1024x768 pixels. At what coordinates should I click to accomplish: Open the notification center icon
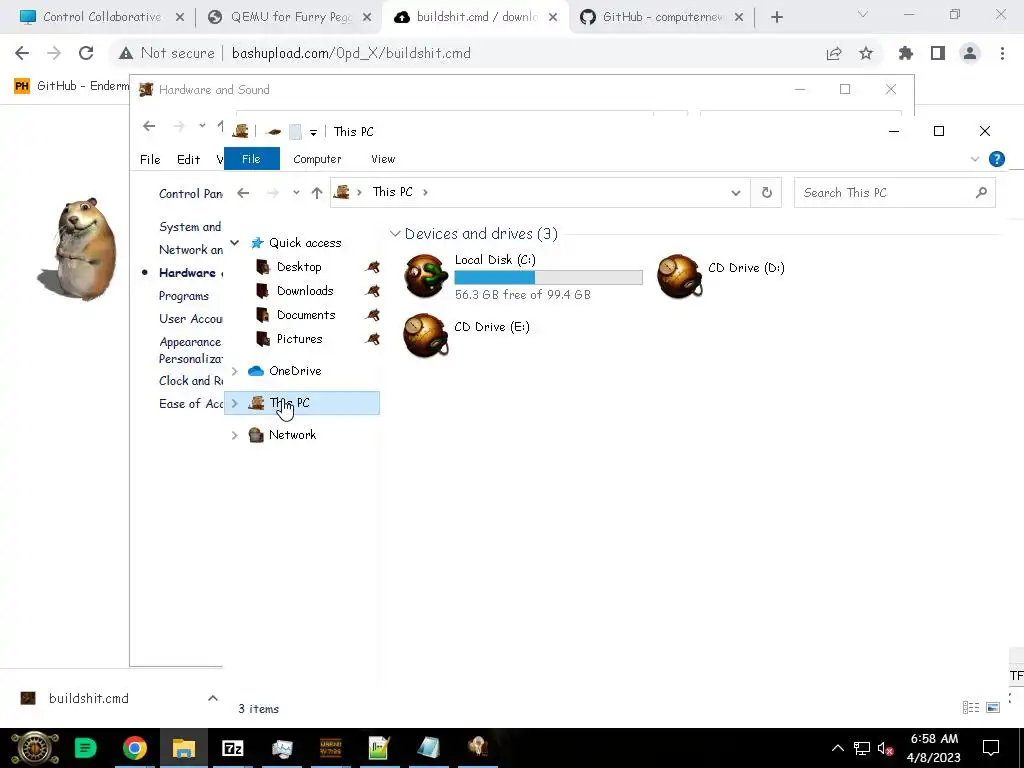[x=991, y=748]
